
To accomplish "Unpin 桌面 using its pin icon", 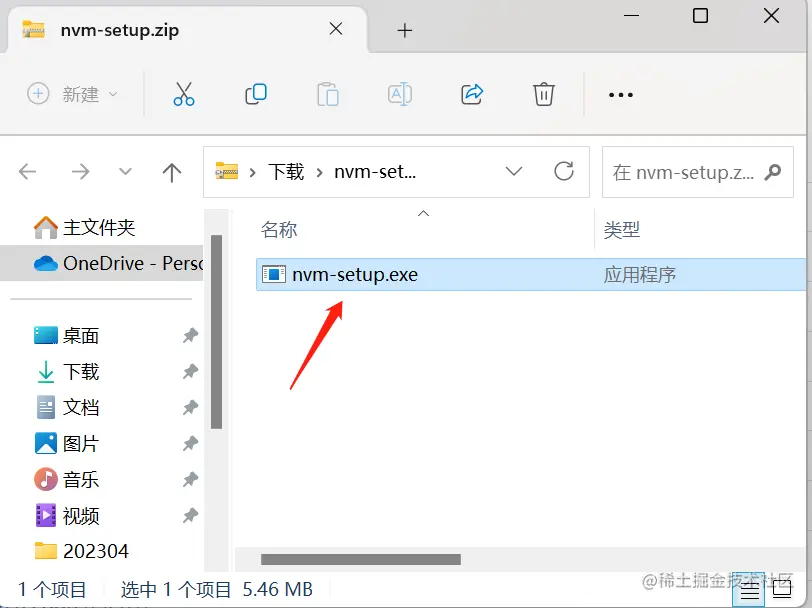I will click(x=190, y=336).
